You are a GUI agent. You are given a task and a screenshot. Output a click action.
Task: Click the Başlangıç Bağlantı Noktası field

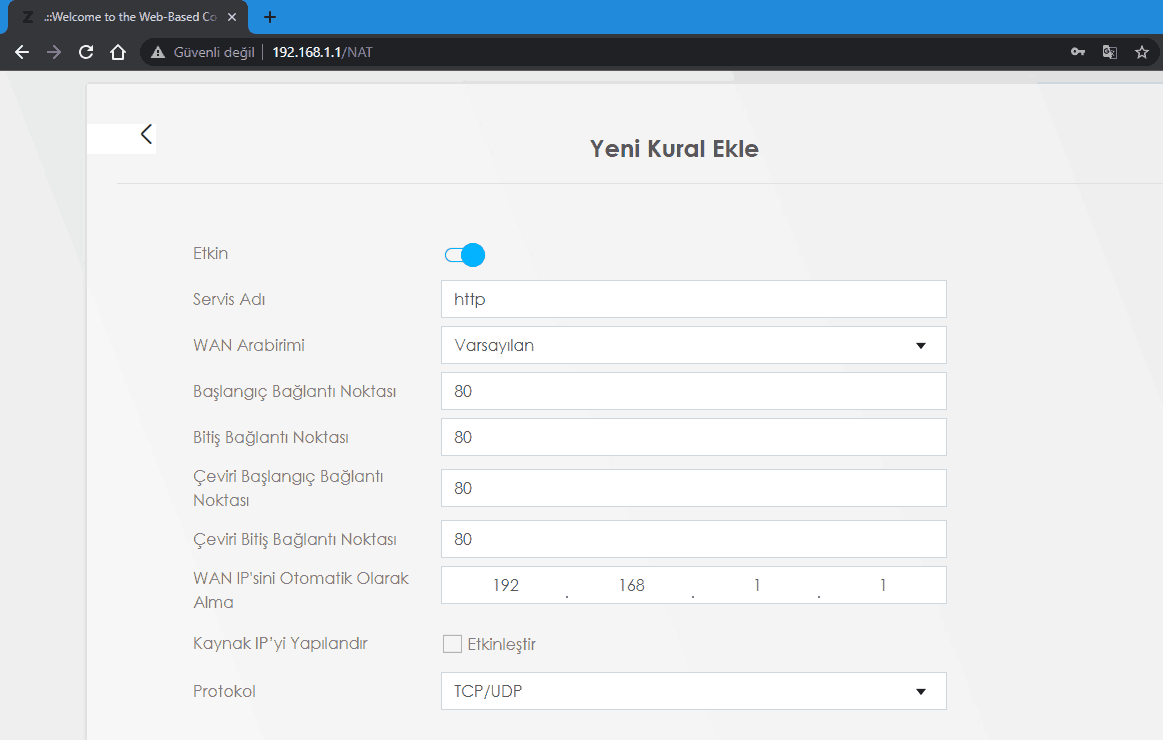[x=693, y=391]
